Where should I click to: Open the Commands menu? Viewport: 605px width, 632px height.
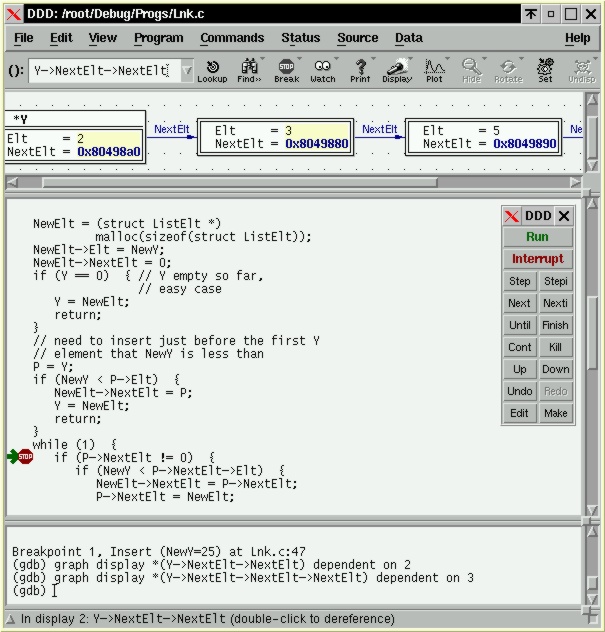point(232,38)
